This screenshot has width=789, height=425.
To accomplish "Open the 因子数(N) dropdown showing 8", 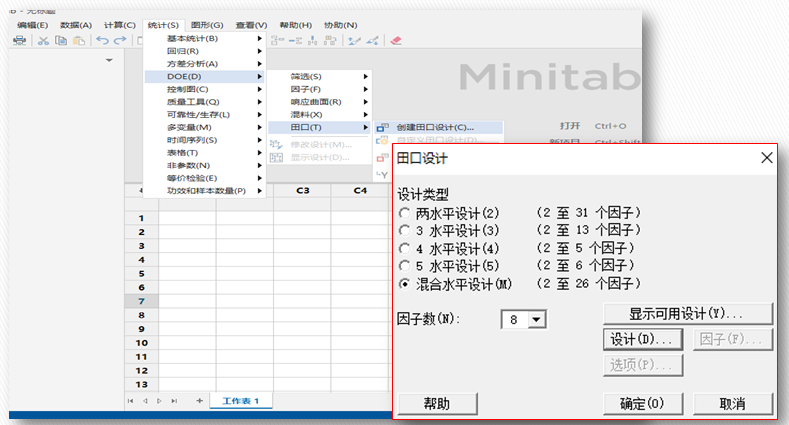I will 536,319.
